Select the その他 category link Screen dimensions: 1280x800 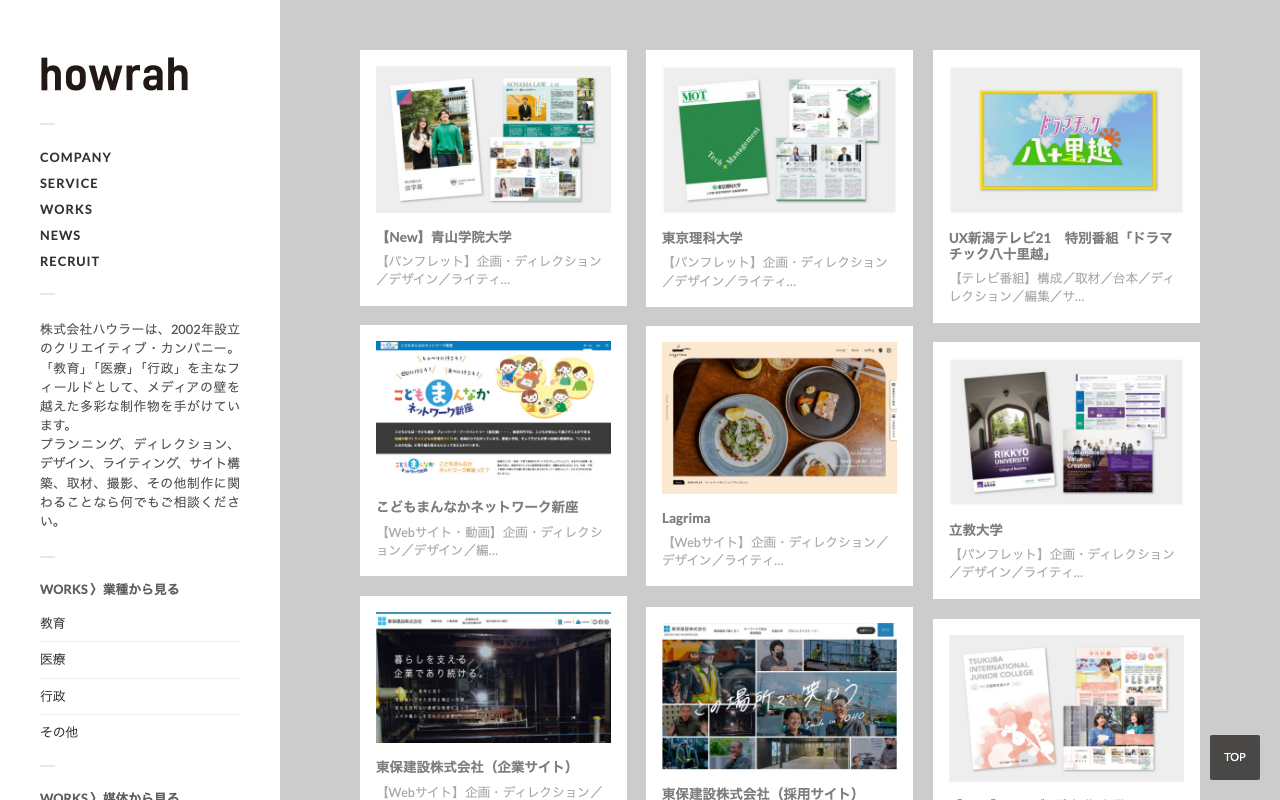59,732
